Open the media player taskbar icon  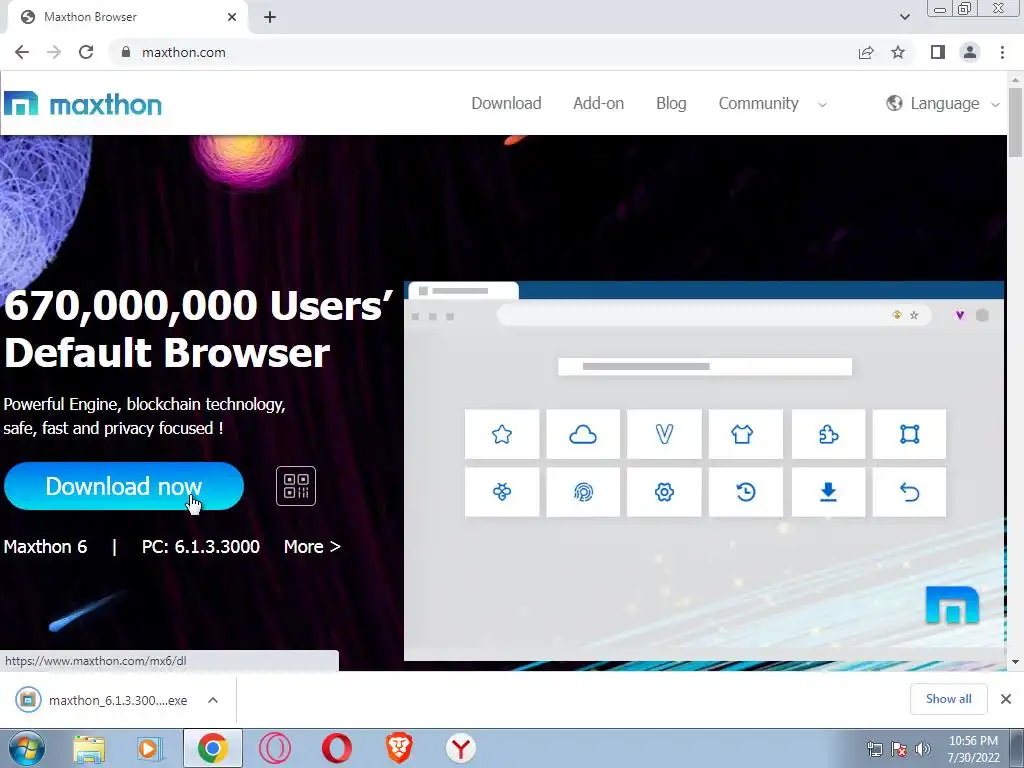[149, 748]
